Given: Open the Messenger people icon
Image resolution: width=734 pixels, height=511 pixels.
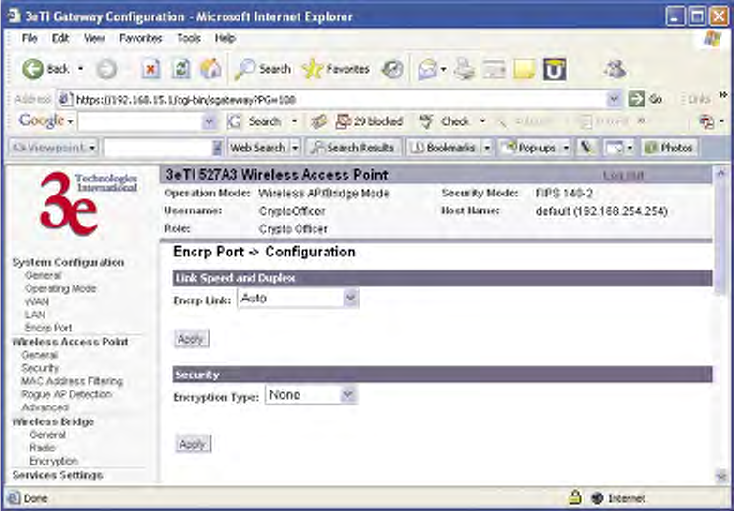Looking at the screenshot, I should tap(615, 69).
